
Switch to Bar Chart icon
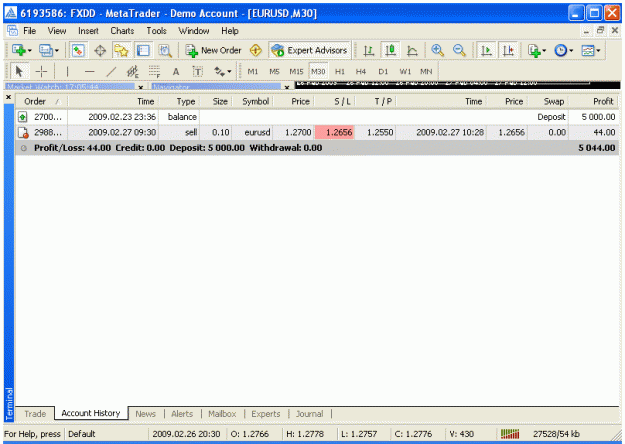click(x=369, y=51)
